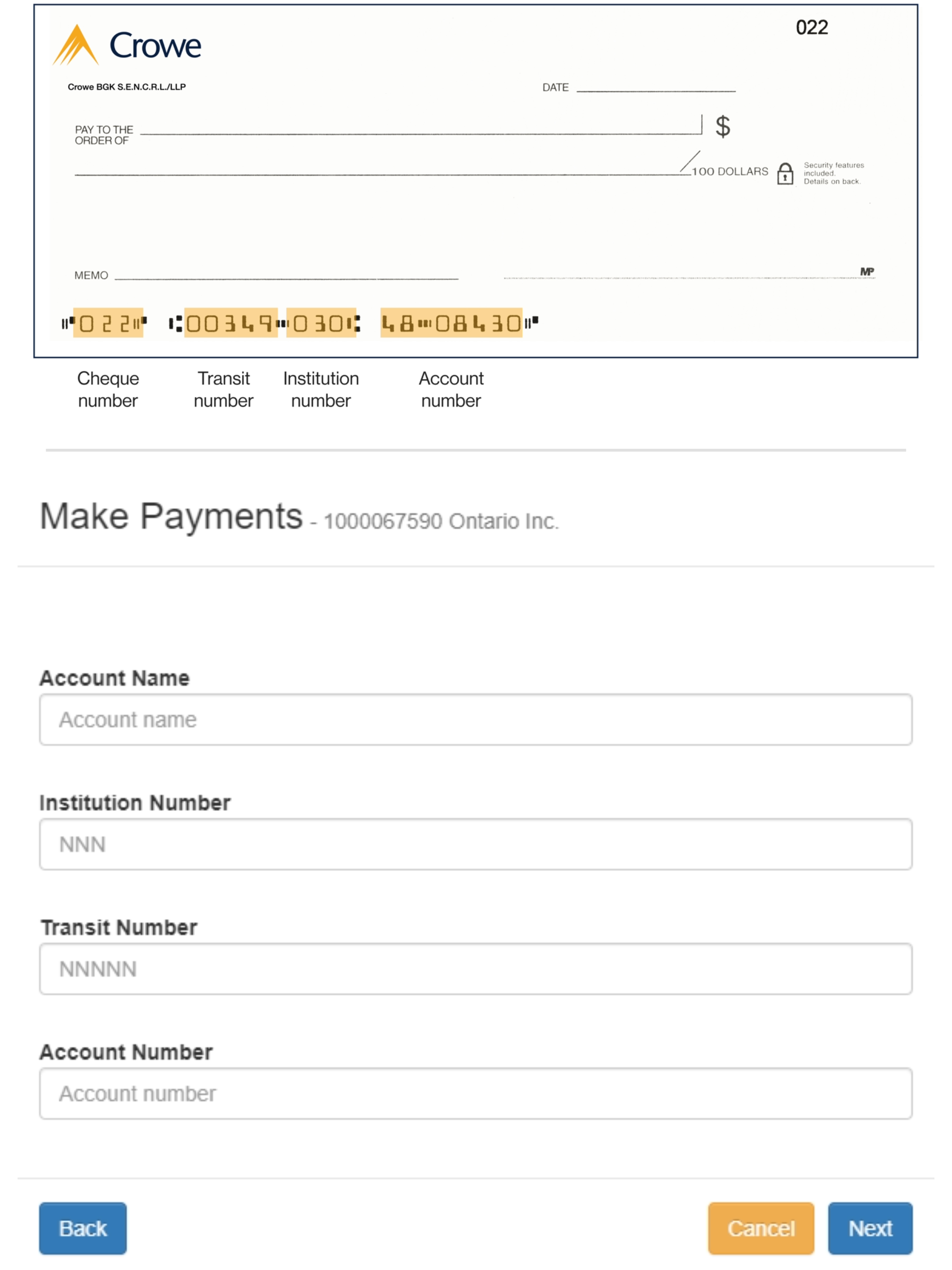Viewport: 952px width, 1270px height.
Task: Click the 022 number at cheque top right
Action: click(812, 28)
